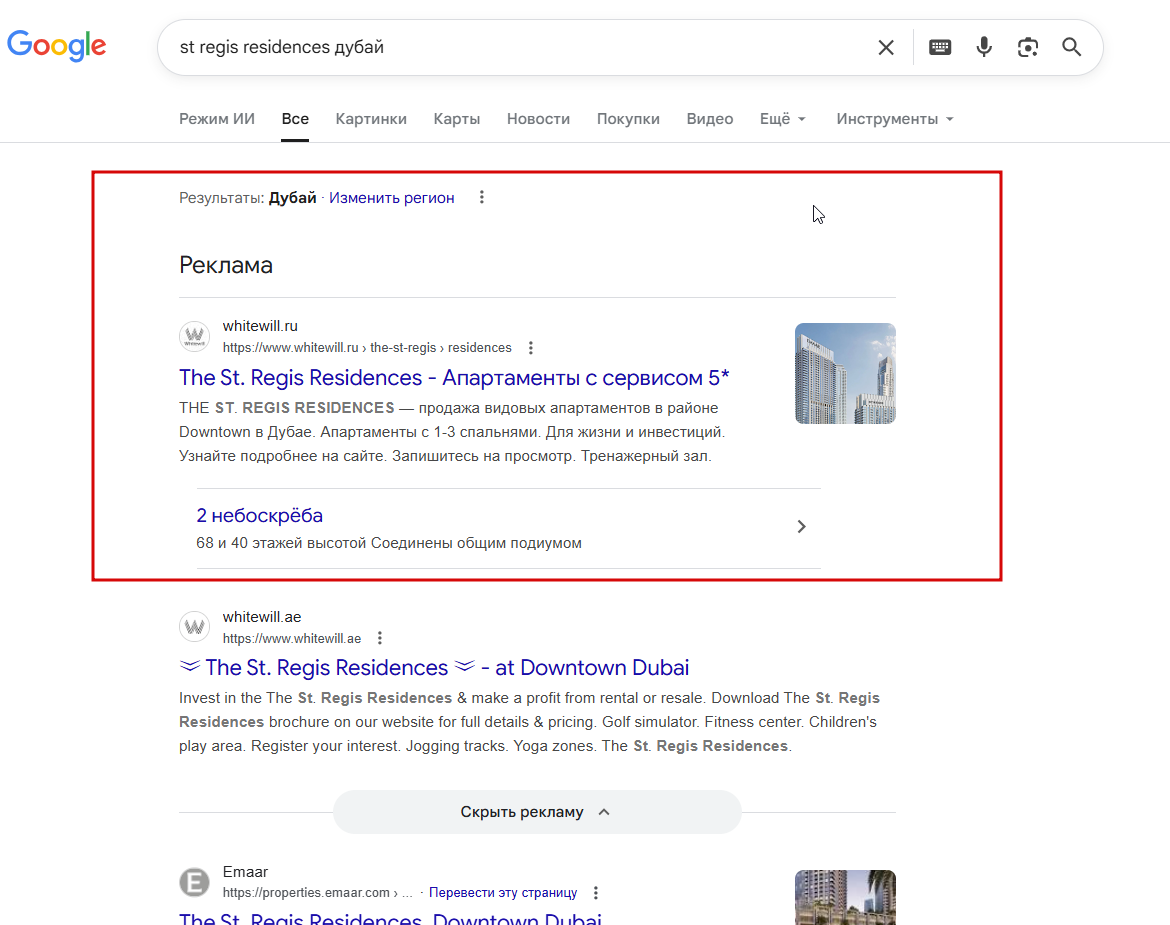Click the chevron on 2 небоскрёба row
The width and height of the screenshot is (1170, 925).
801,527
